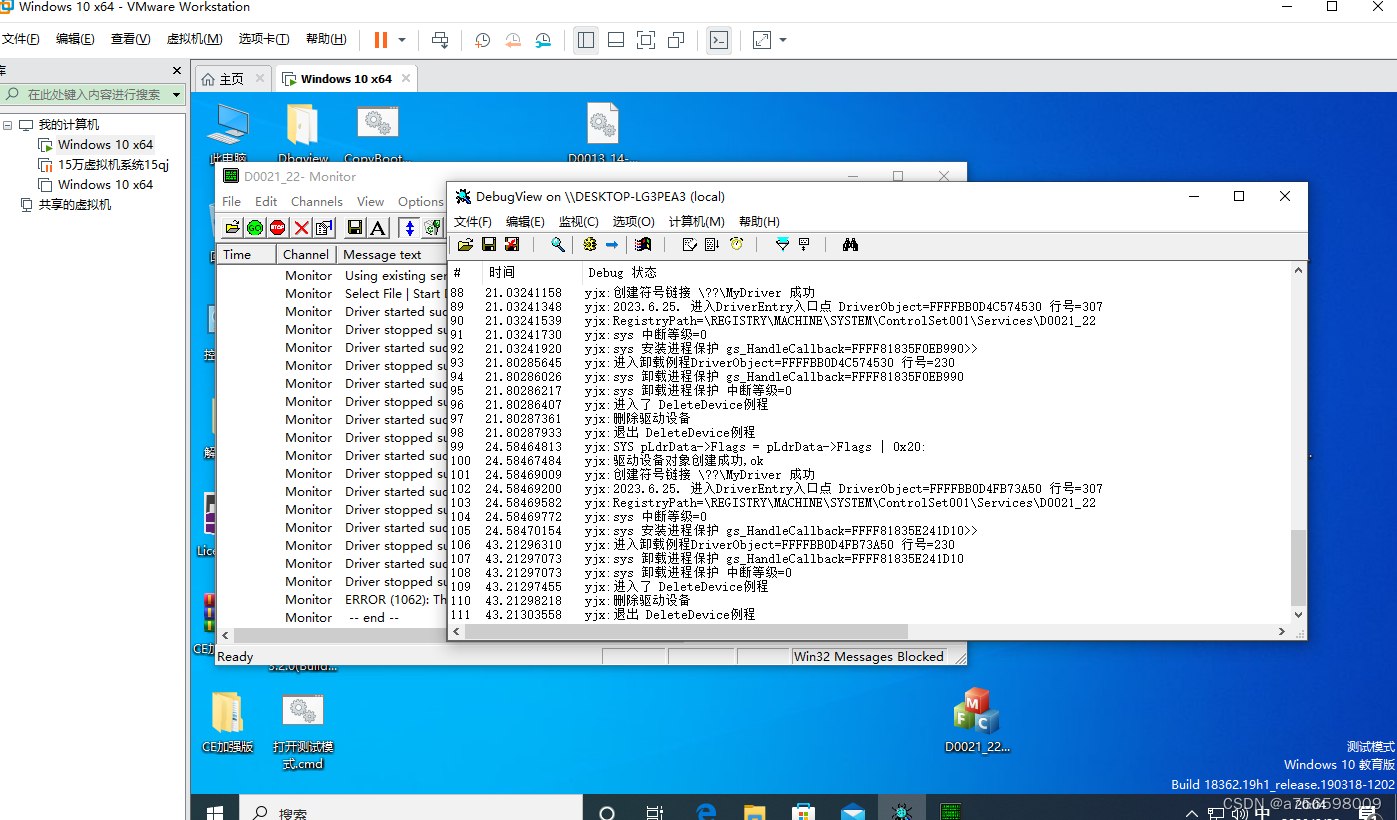Open the stretch-guest dropdown arrow in VMware toolbar
Viewport: 1397px width, 820px height.
[783, 40]
